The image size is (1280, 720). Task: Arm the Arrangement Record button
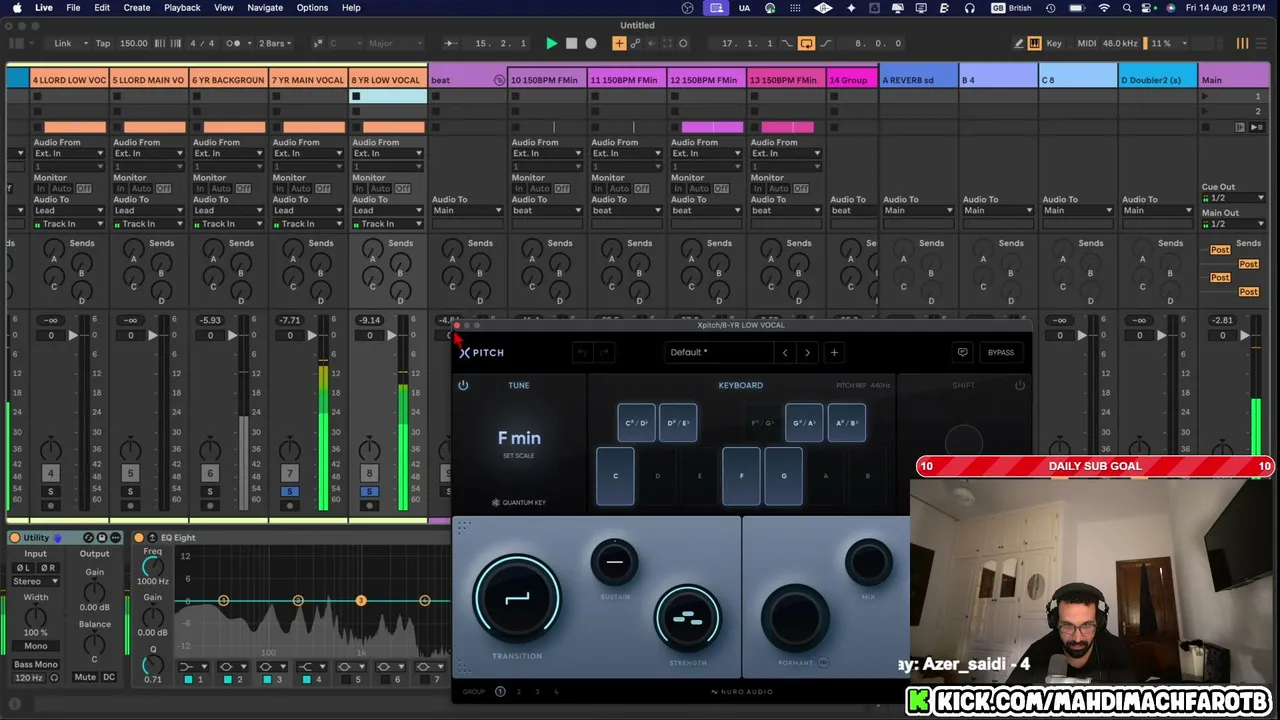pyautogui.click(x=591, y=43)
